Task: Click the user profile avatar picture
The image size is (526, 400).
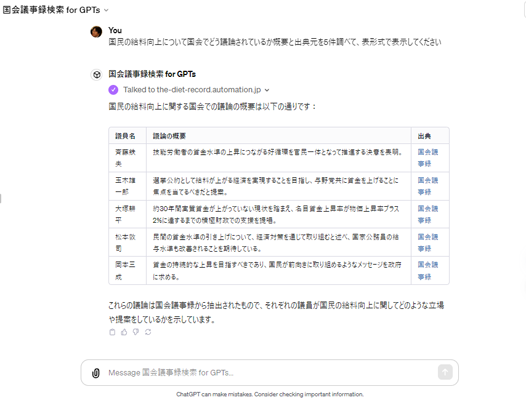Action: tap(96, 32)
